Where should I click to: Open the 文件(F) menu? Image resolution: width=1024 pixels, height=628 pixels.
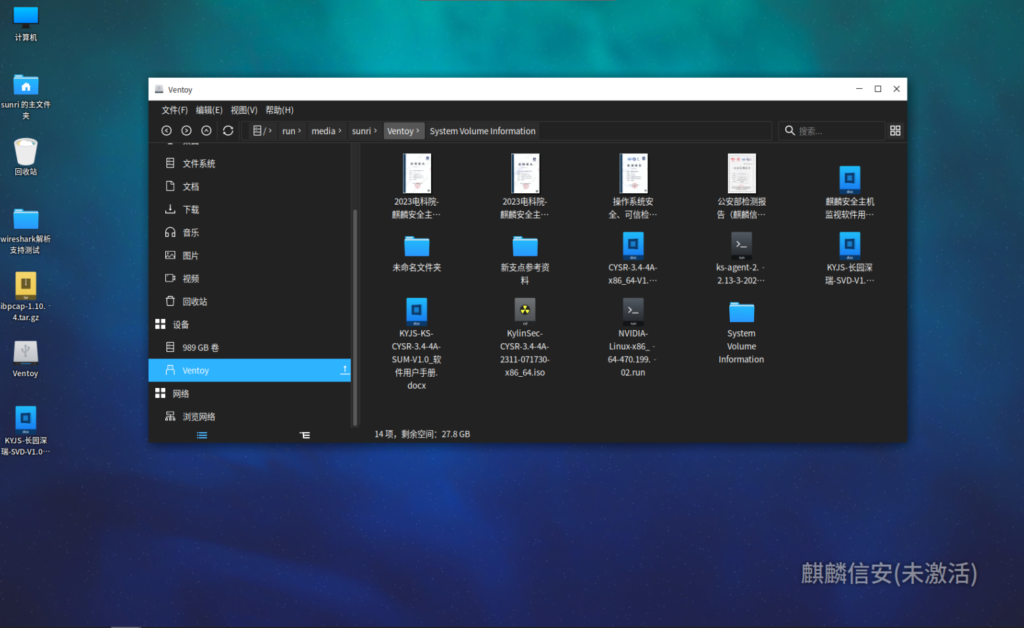tap(175, 110)
